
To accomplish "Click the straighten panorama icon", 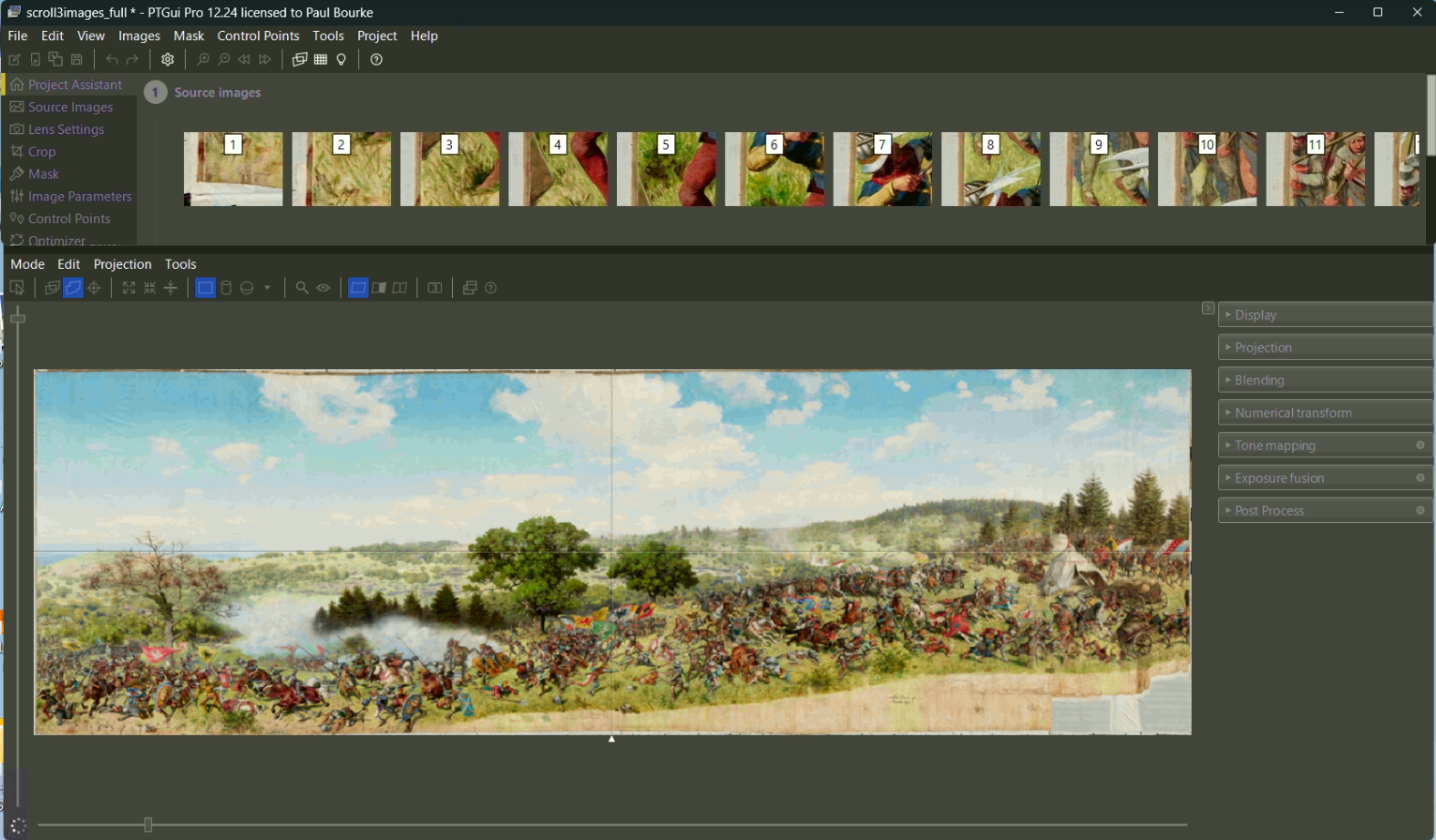I will [170, 288].
